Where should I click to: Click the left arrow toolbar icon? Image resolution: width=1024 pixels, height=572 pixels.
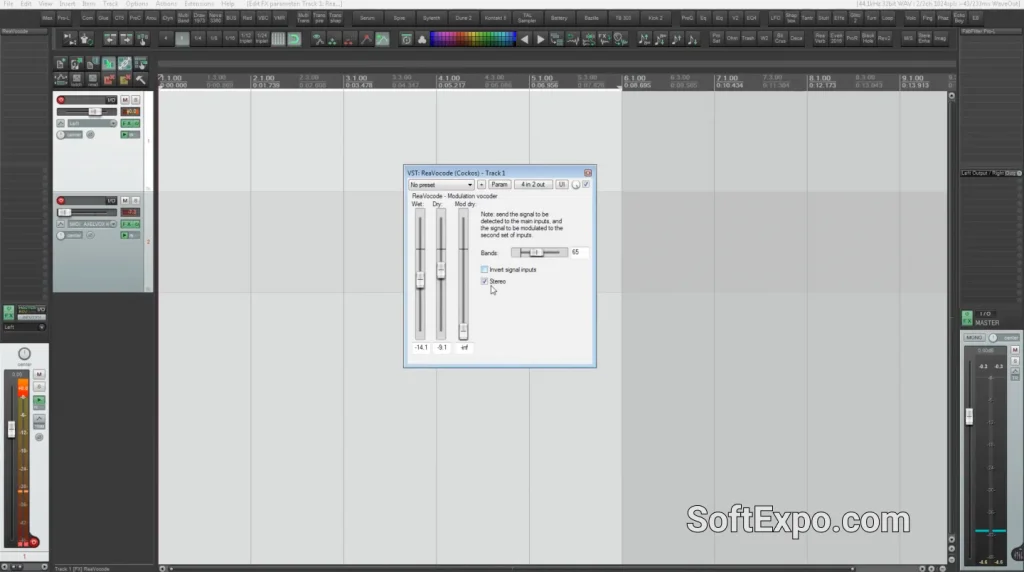coord(524,39)
